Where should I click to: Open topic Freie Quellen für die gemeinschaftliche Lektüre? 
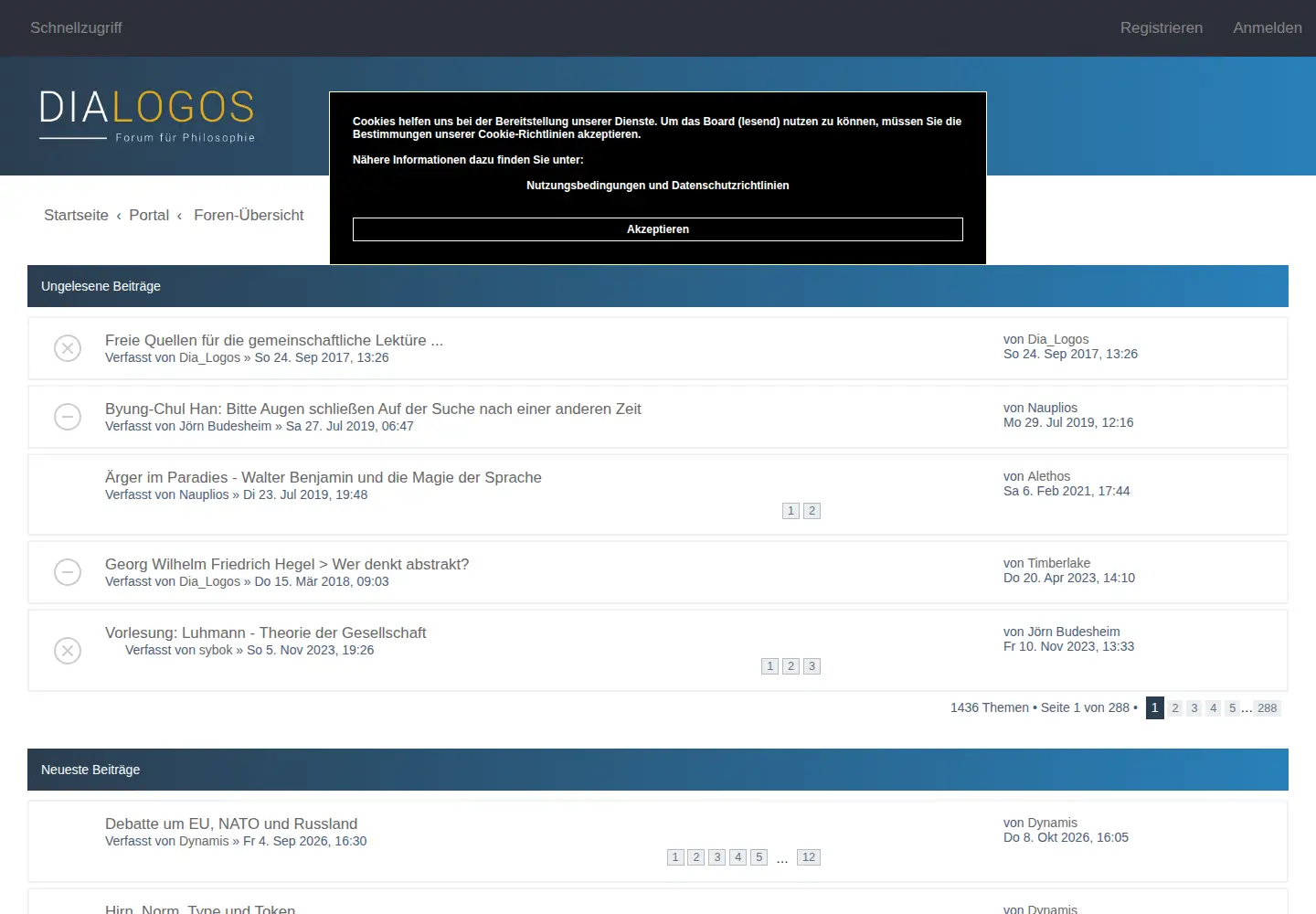pyautogui.click(x=274, y=340)
